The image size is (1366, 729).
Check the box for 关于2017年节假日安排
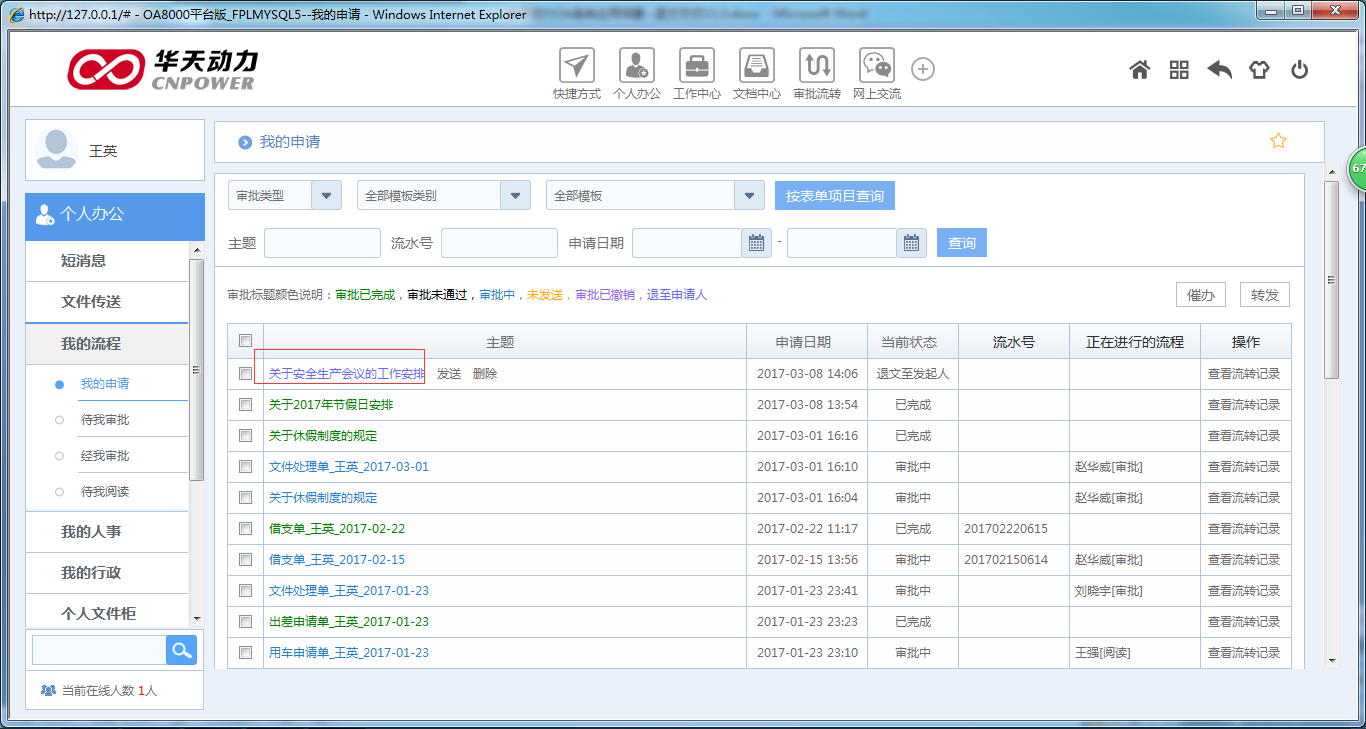246,405
